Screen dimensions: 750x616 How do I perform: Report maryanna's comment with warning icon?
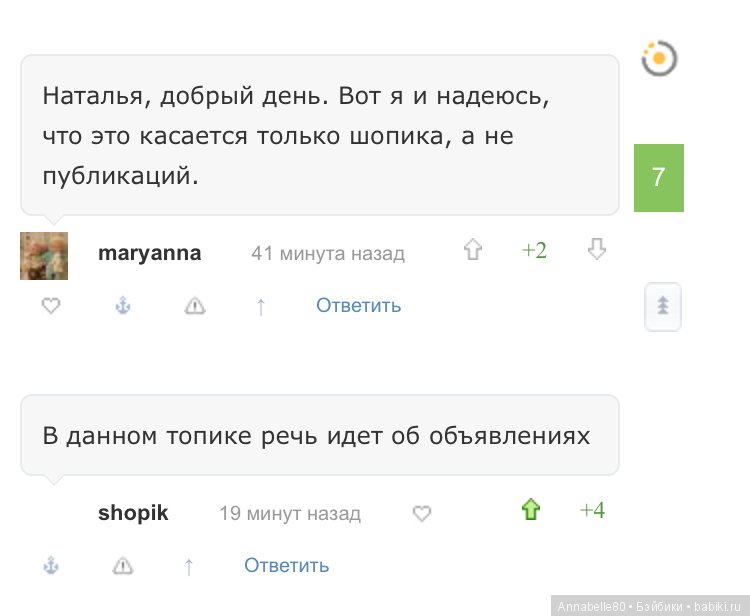(x=195, y=306)
